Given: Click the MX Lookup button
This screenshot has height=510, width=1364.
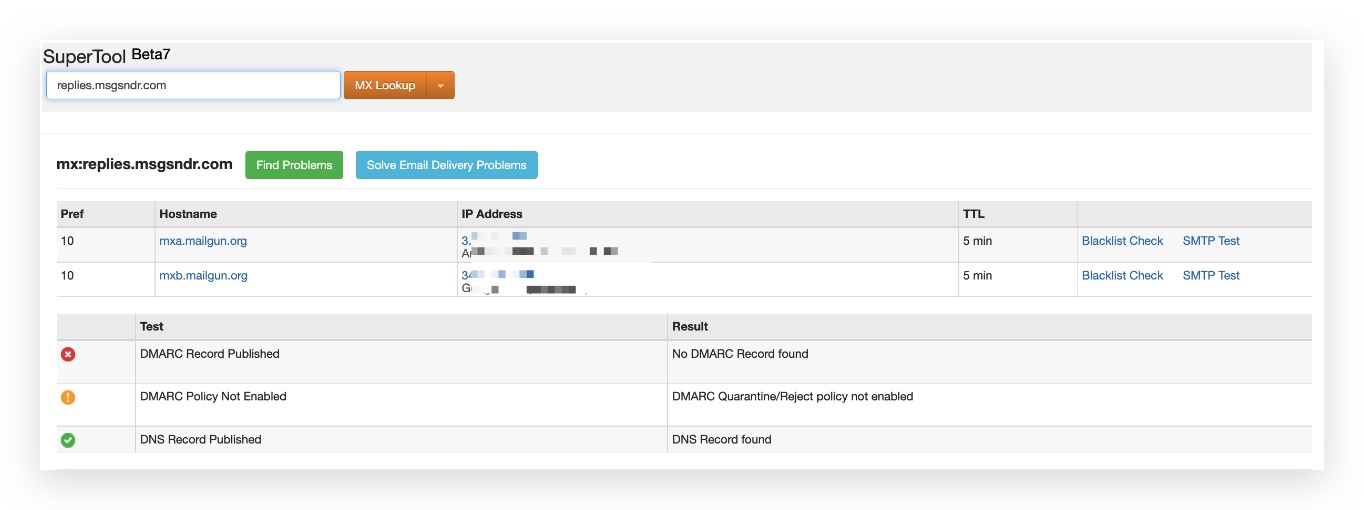Looking at the screenshot, I should (x=385, y=85).
